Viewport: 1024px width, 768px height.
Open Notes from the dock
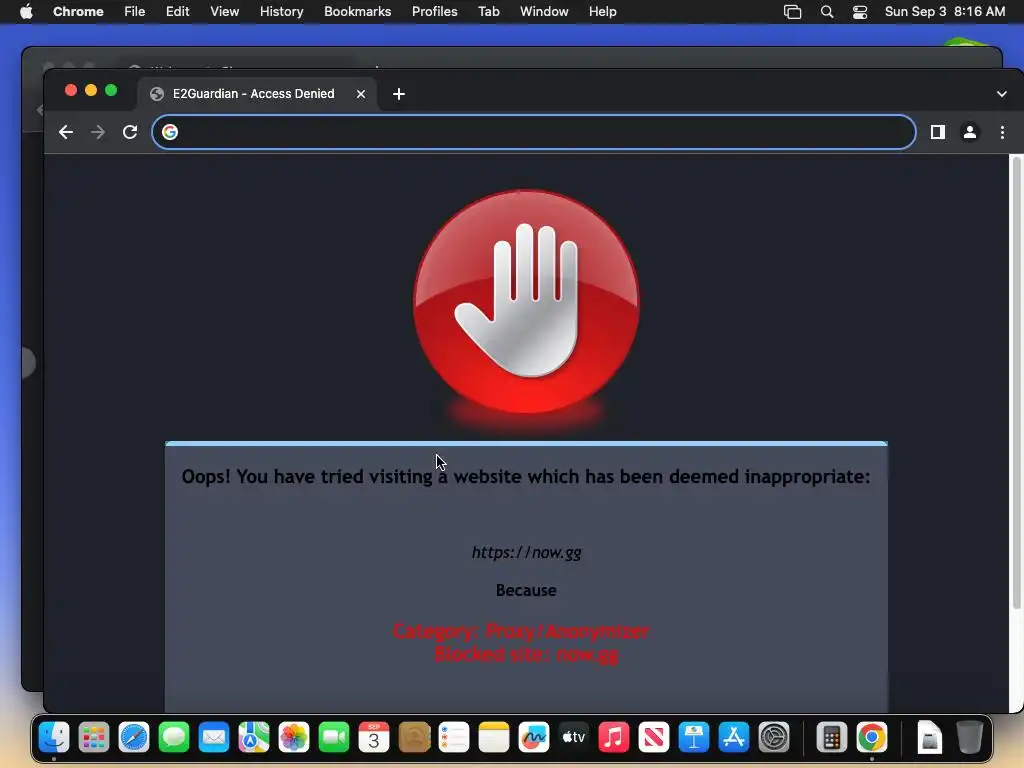tap(494, 738)
